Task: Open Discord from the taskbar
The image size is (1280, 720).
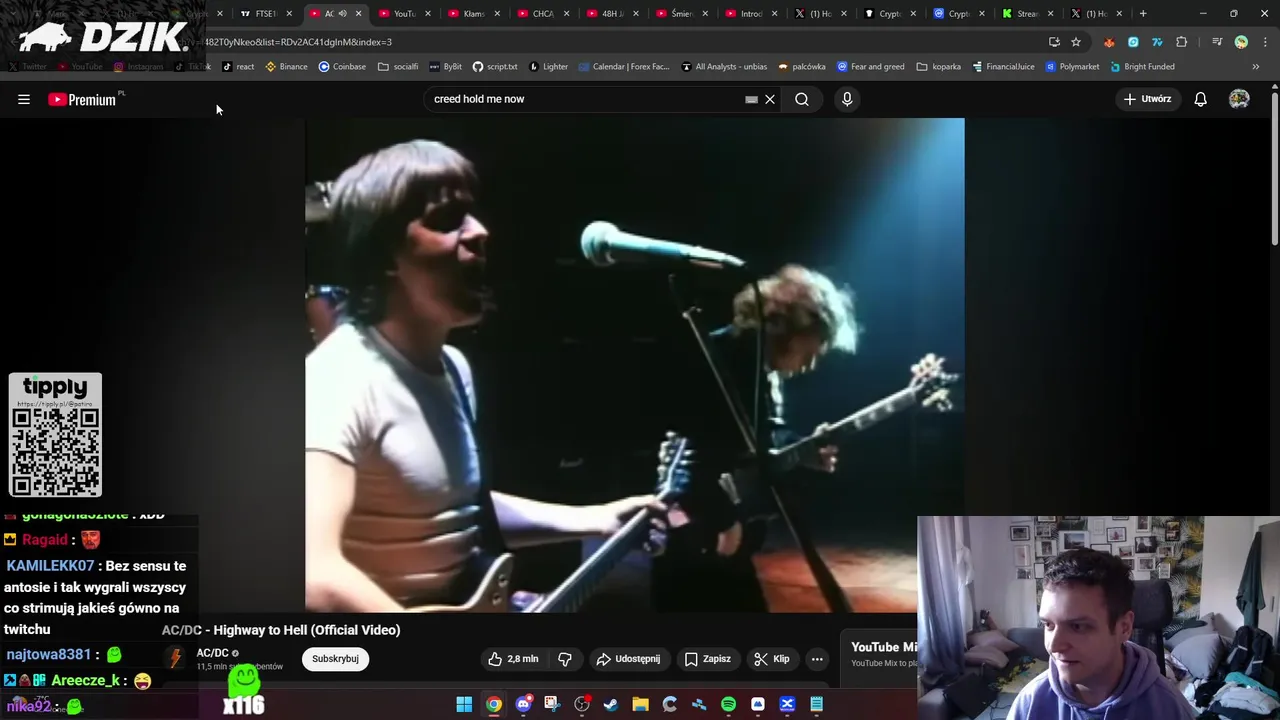Action: [x=523, y=704]
